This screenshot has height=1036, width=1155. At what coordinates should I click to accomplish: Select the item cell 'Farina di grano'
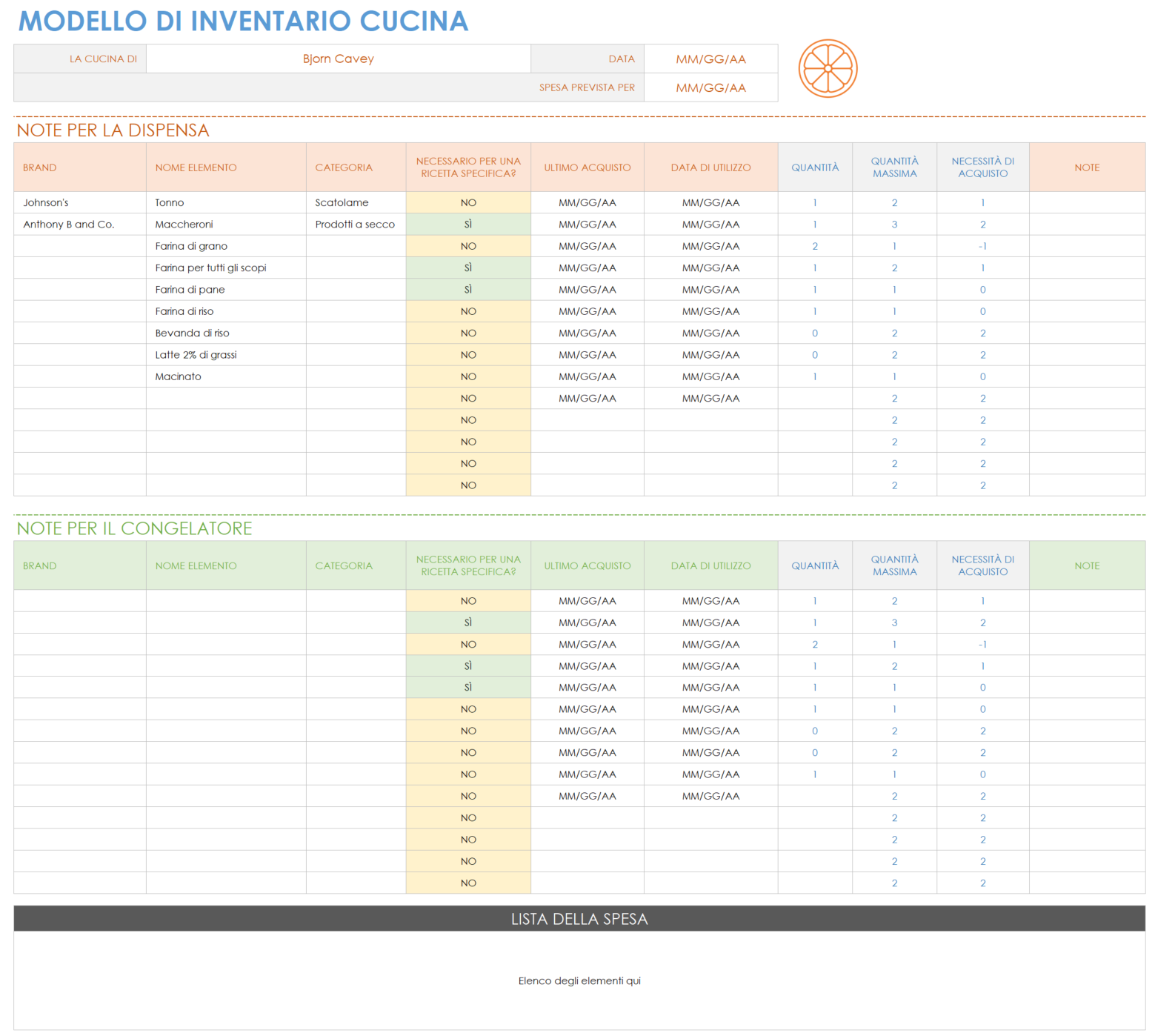(x=226, y=246)
